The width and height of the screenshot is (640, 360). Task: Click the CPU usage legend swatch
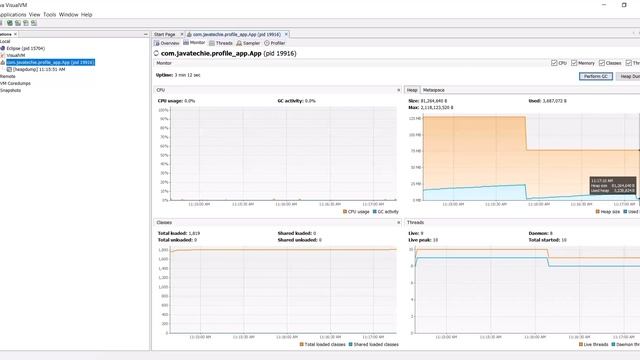pyautogui.click(x=345, y=211)
